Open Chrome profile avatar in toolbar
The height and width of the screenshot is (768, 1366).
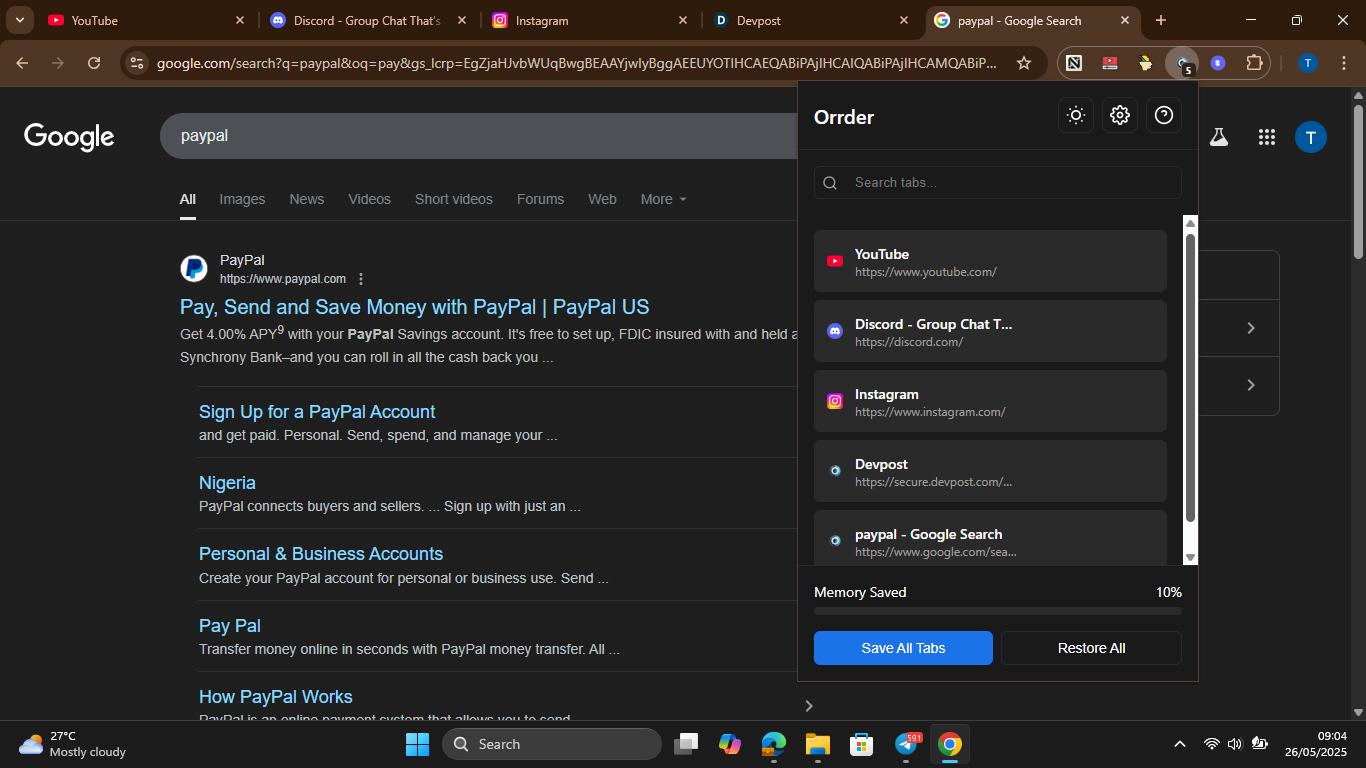click(x=1308, y=63)
